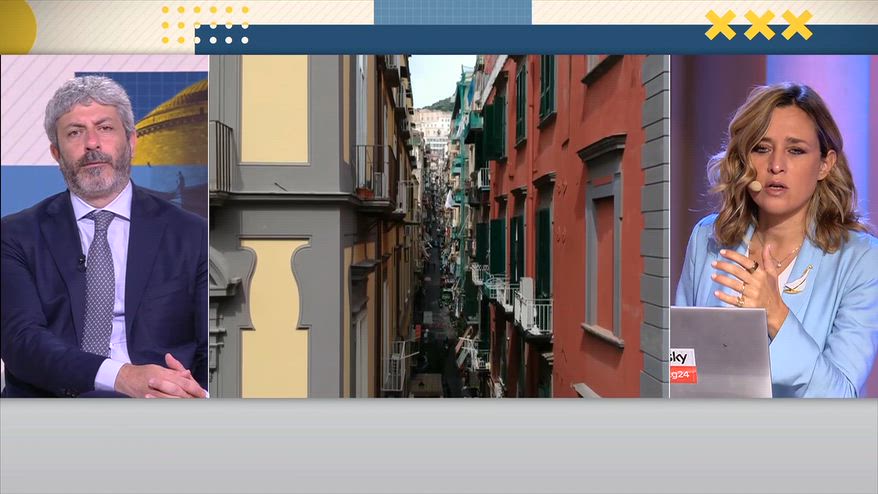
Task: Click the presenter's headset microphone
Action: (755, 185)
